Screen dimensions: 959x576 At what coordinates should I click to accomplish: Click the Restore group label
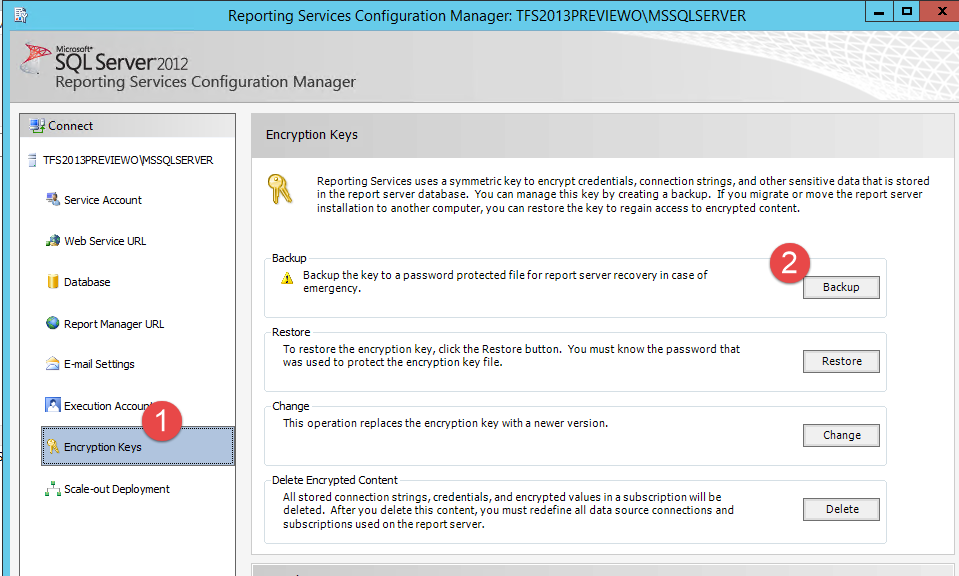click(291, 332)
